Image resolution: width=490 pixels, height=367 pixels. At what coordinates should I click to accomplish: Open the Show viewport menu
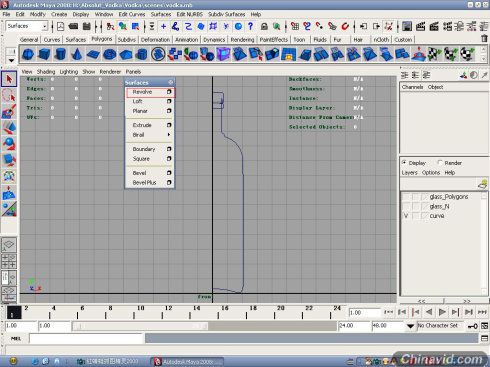pos(88,72)
